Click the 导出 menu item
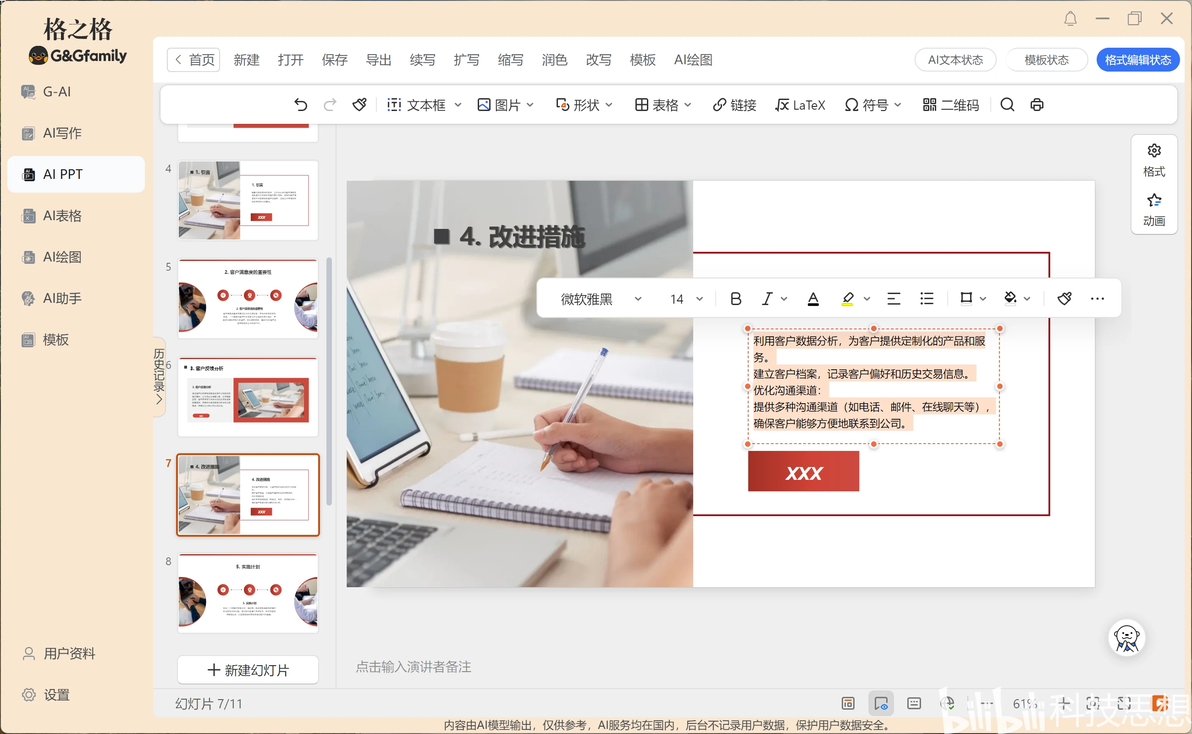The width and height of the screenshot is (1192, 734). click(x=379, y=60)
